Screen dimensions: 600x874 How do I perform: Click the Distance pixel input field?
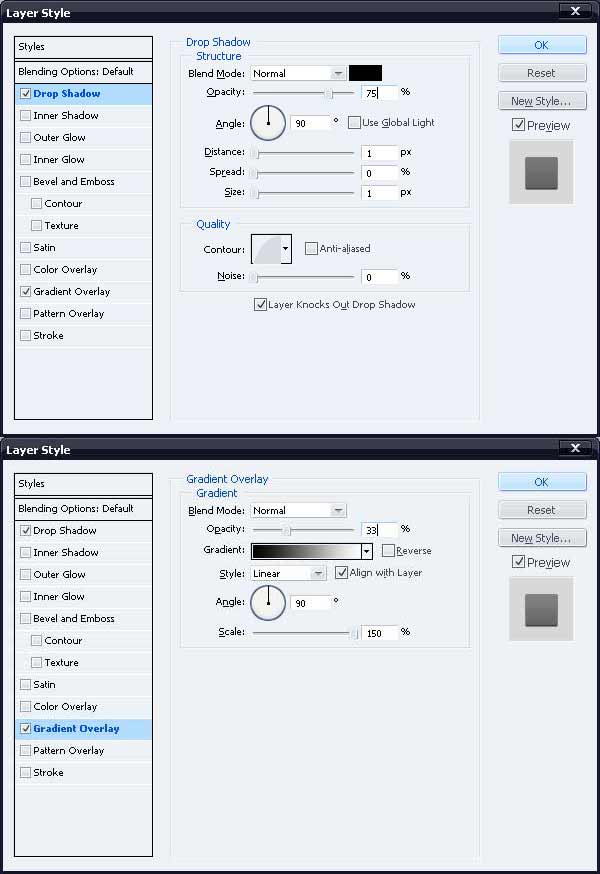(380, 153)
